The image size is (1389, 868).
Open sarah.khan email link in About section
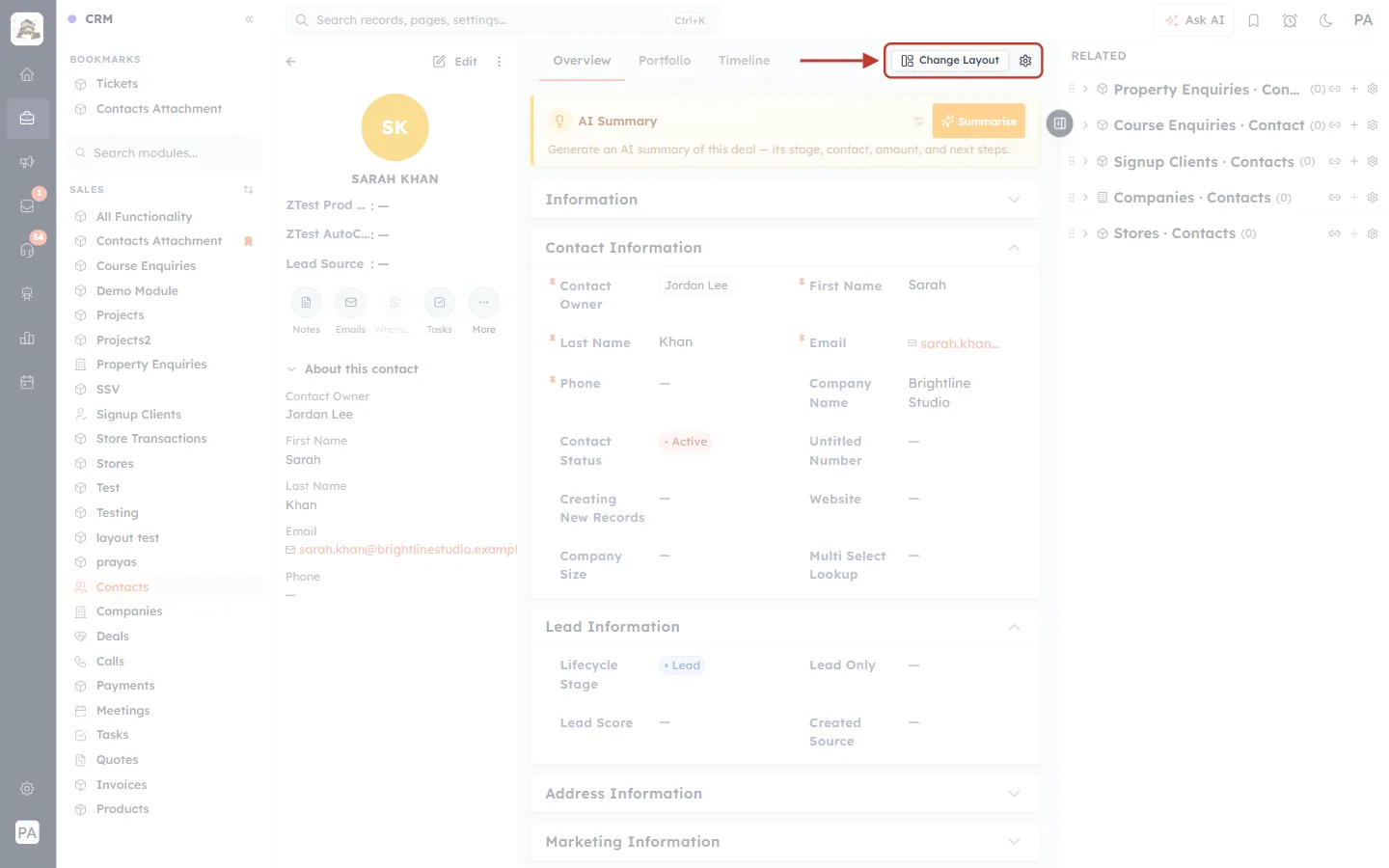(x=408, y=550)
